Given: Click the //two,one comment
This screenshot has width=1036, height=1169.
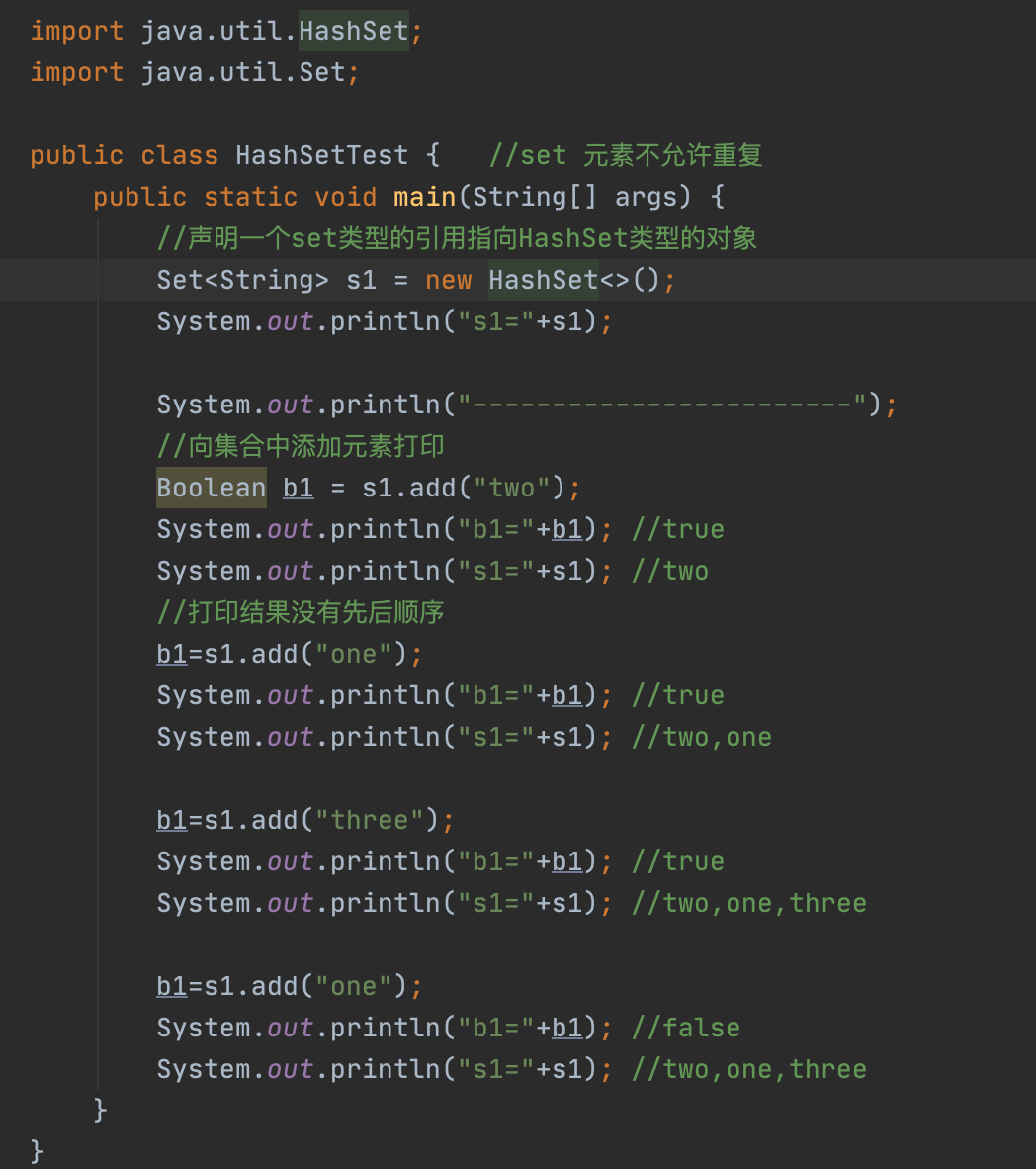Looking at the screenshot, I should [701, 737].
